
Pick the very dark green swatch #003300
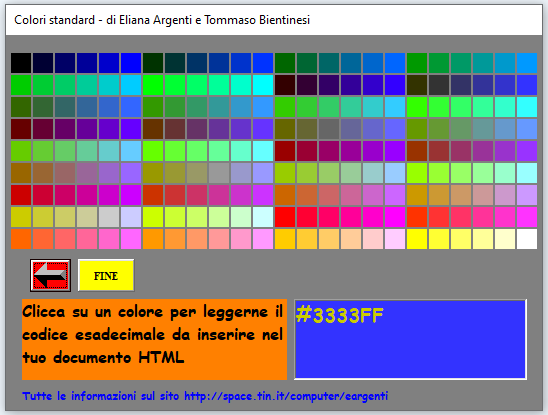coord(153,63)
